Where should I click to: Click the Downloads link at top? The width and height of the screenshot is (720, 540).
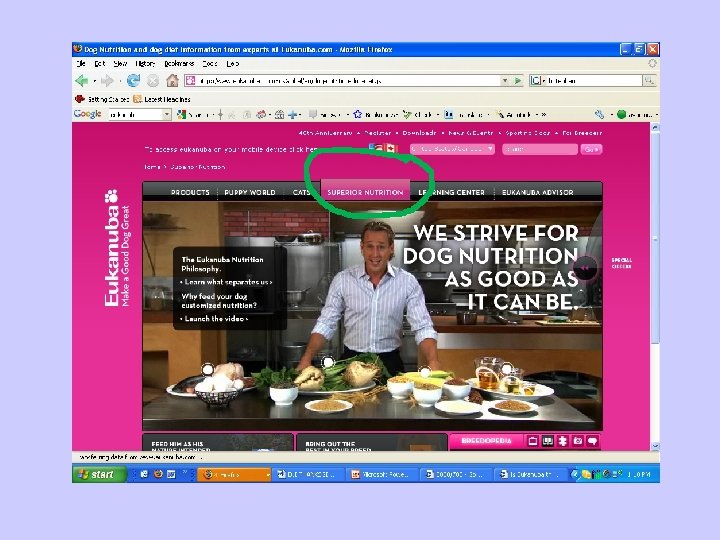(x=419, y=133)
